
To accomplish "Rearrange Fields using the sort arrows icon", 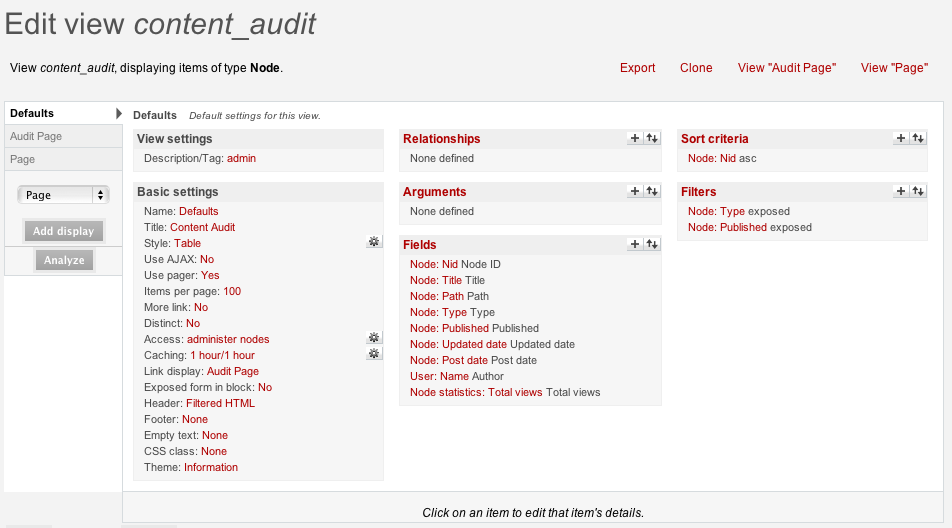I will (652, 244).
